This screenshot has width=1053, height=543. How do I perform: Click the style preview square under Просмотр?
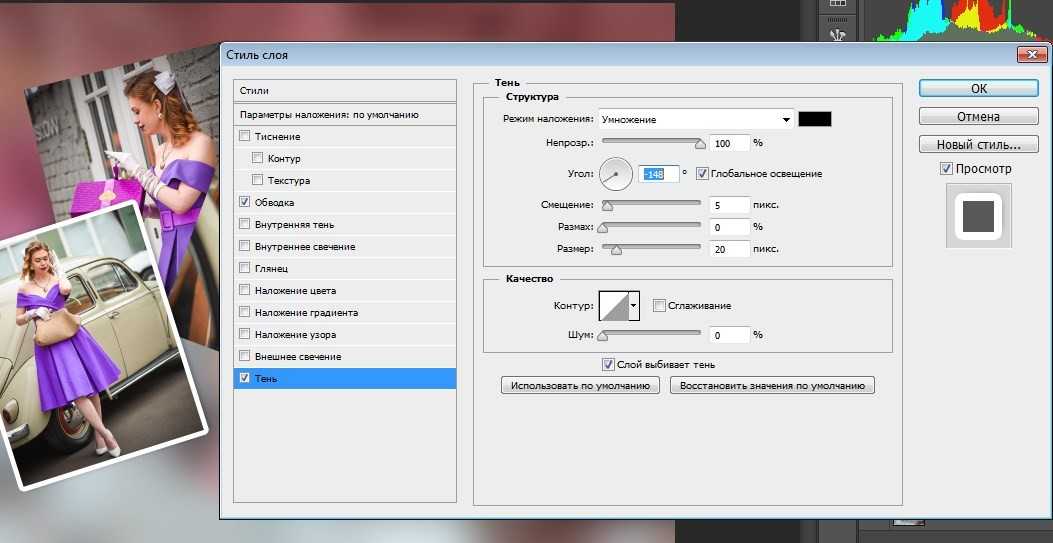tap(977, 217)
